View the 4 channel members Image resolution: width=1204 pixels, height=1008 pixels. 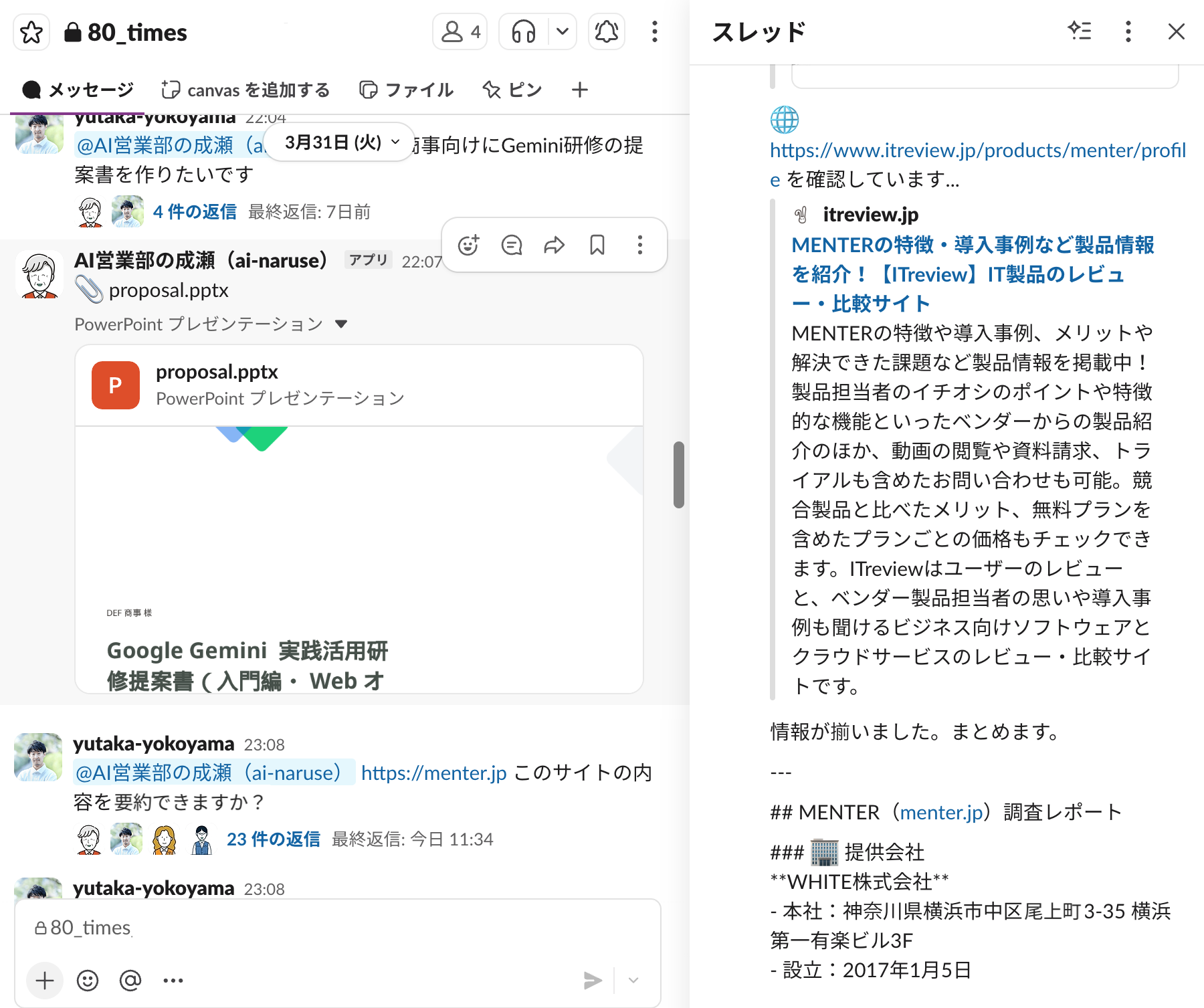(x=460, y=31)
